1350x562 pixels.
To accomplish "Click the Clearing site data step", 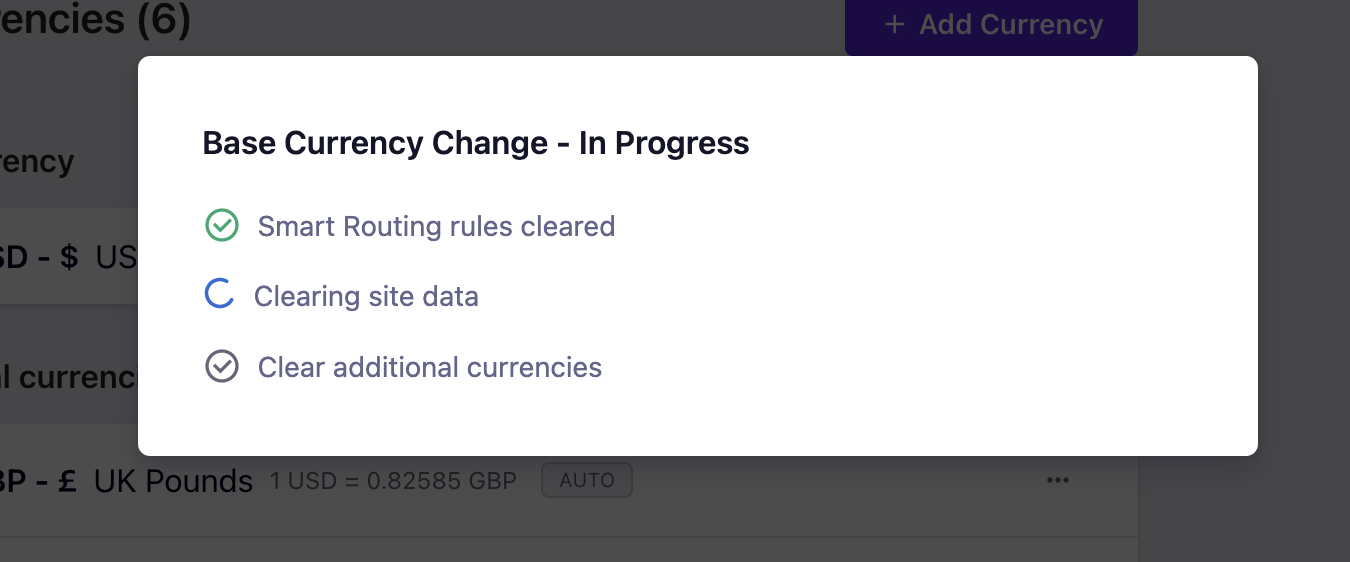I will click(366, 296).
